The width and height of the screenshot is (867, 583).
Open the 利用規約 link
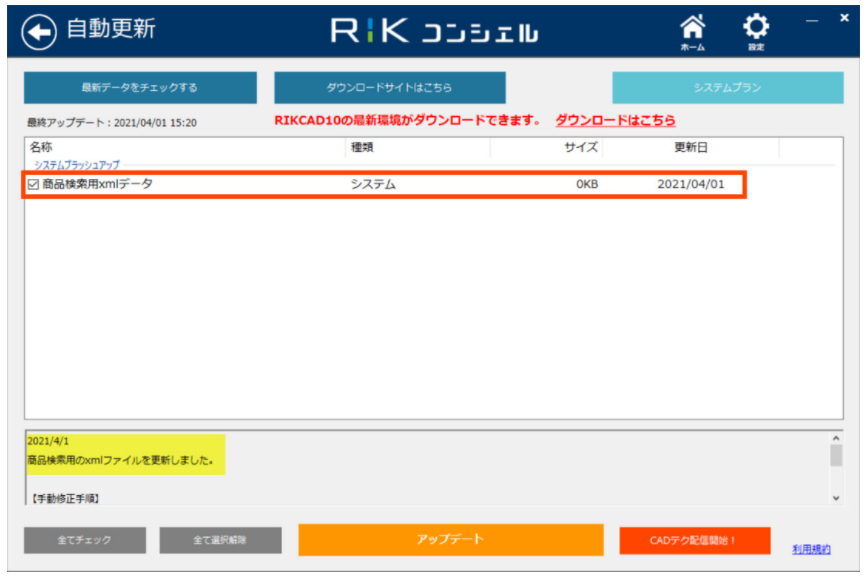pos(811,549)
